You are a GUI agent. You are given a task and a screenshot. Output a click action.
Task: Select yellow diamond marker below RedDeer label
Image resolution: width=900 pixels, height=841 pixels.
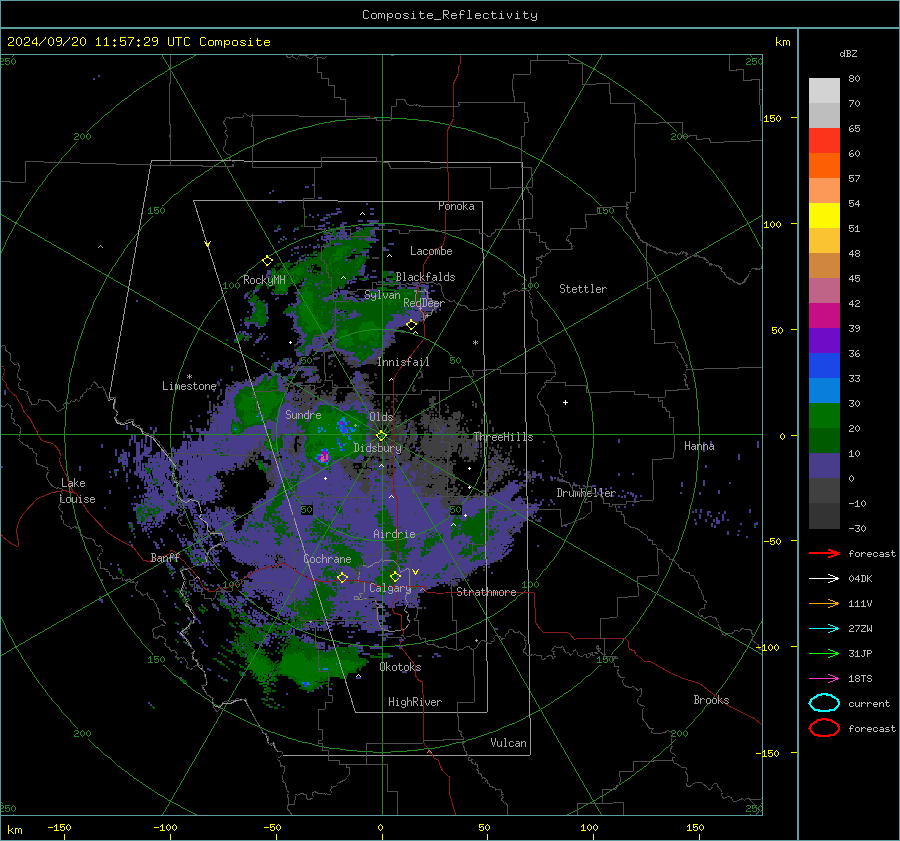pyautogui.click(x=411, y=325)
